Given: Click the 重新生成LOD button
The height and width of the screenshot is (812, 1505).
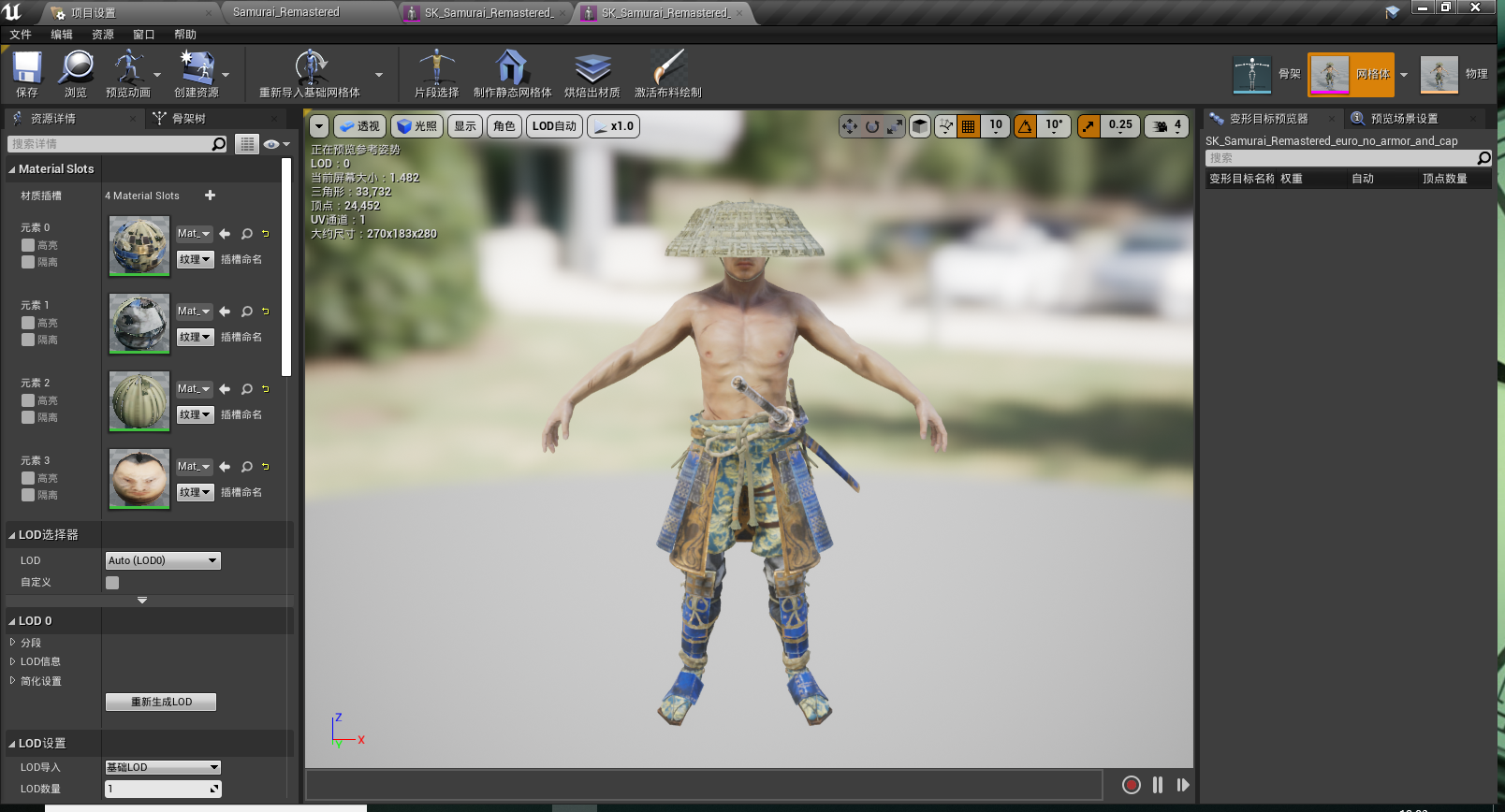Looking at the screenshot, I should [x=161, y=702].
